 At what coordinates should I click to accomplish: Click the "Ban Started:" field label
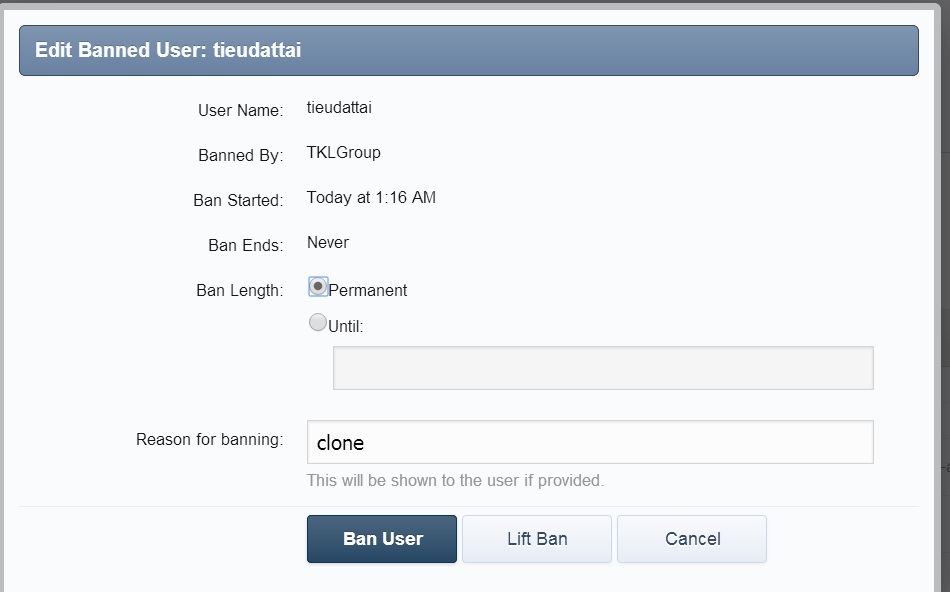click(238, 201)
